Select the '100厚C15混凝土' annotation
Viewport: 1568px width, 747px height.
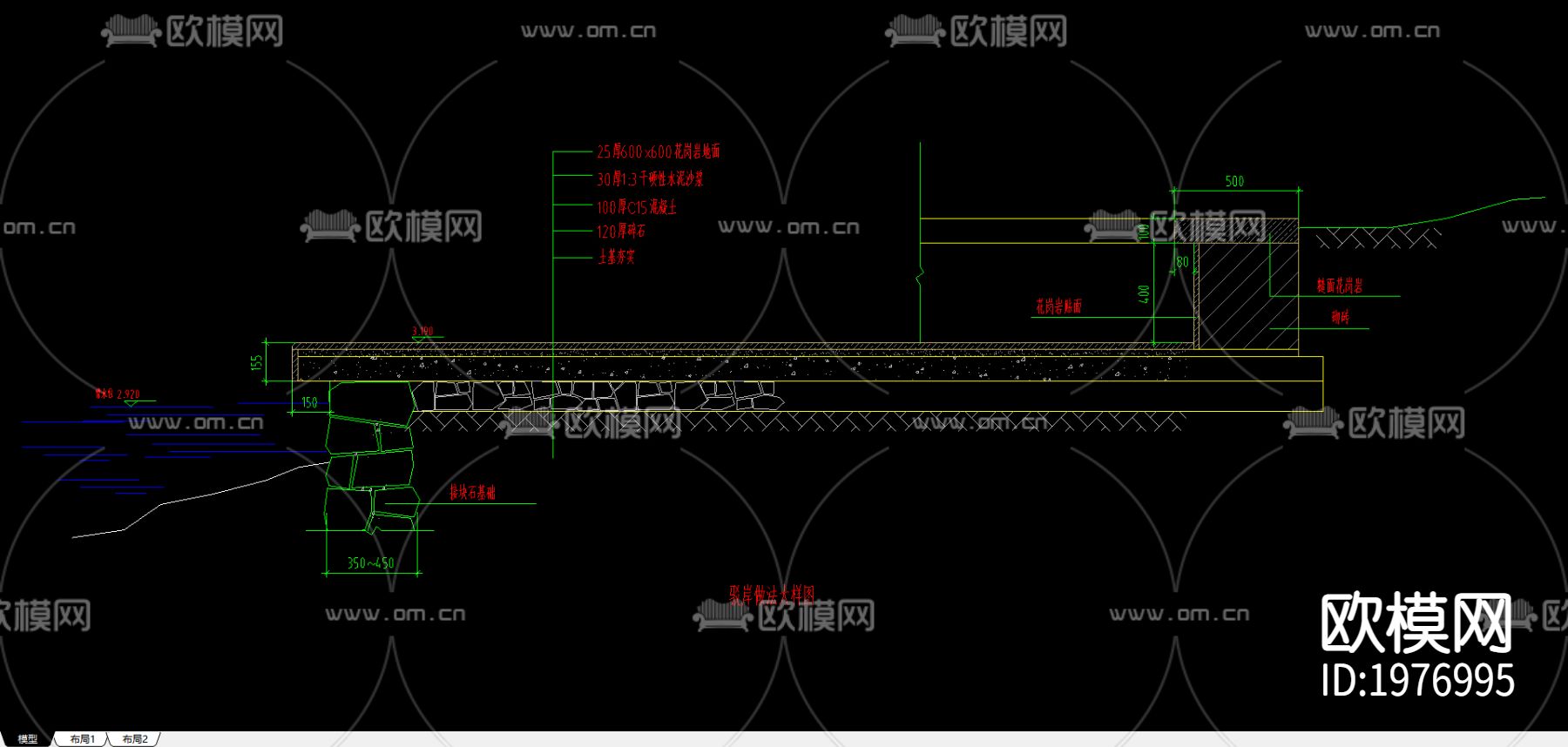(x=637, y=207)
